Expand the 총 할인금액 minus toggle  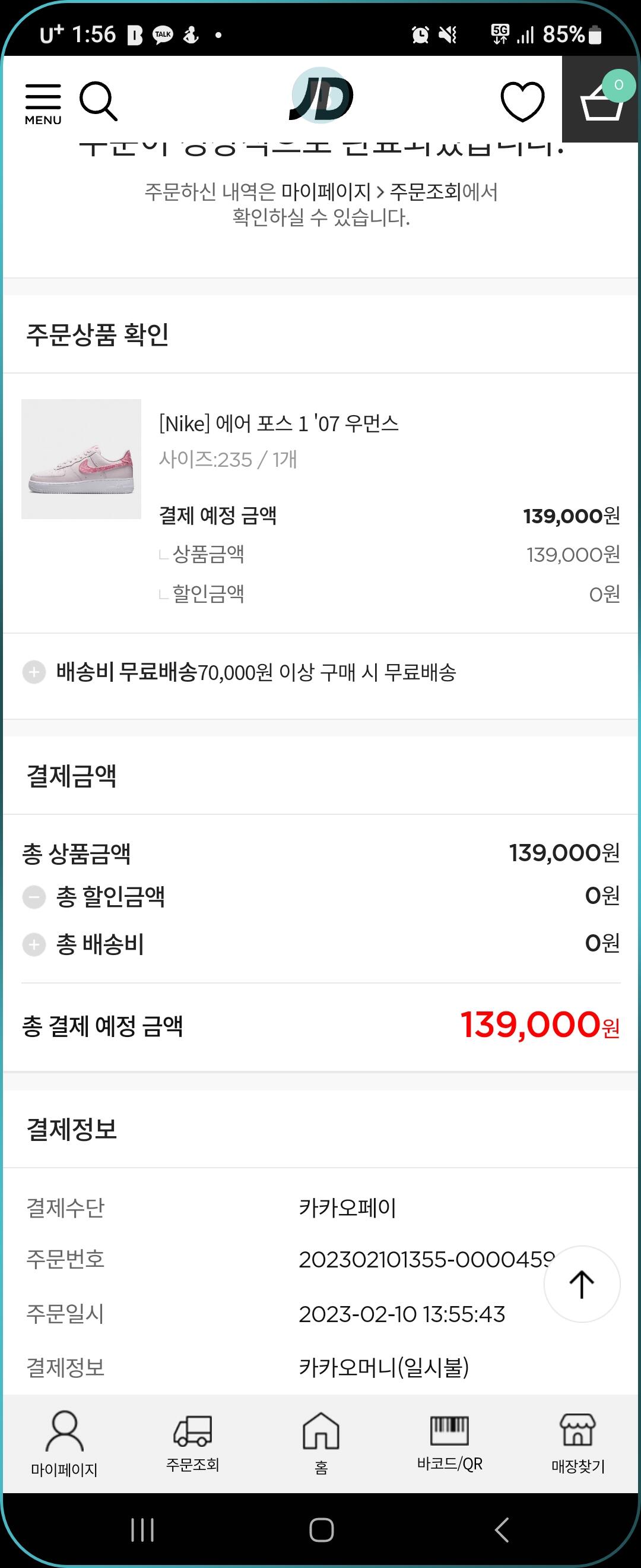pyautogui.click(x=34, y=897)
